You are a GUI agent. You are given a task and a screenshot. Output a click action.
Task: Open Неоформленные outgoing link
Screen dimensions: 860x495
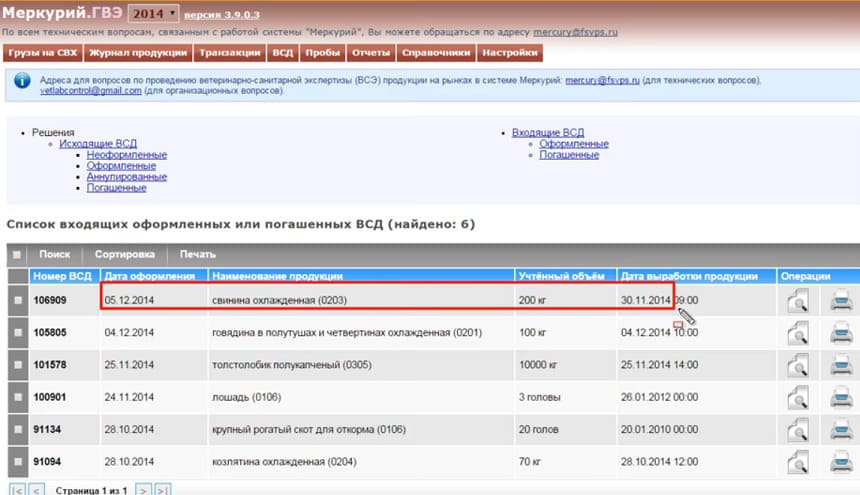[127, 155]
